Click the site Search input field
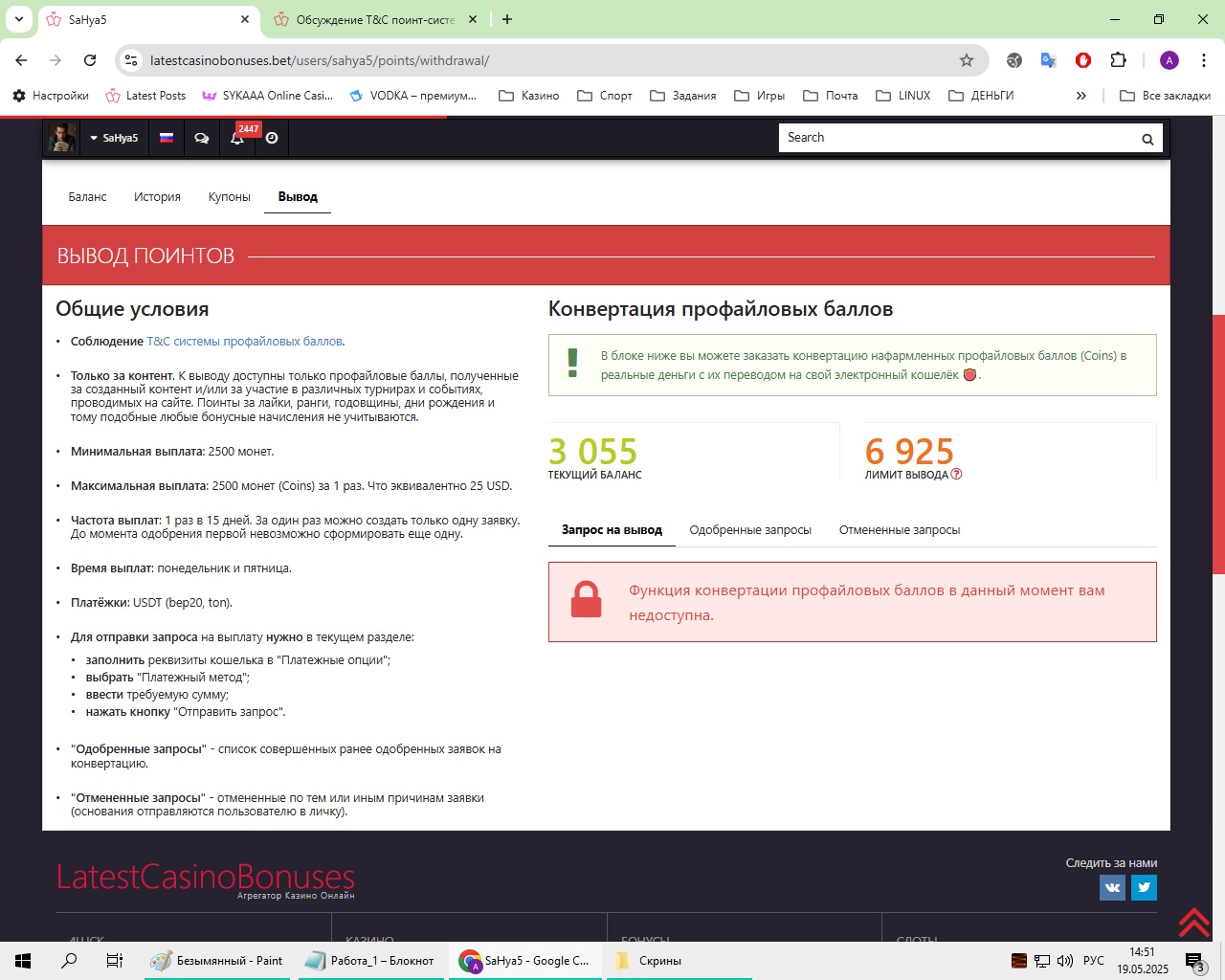 coord(957,138)
